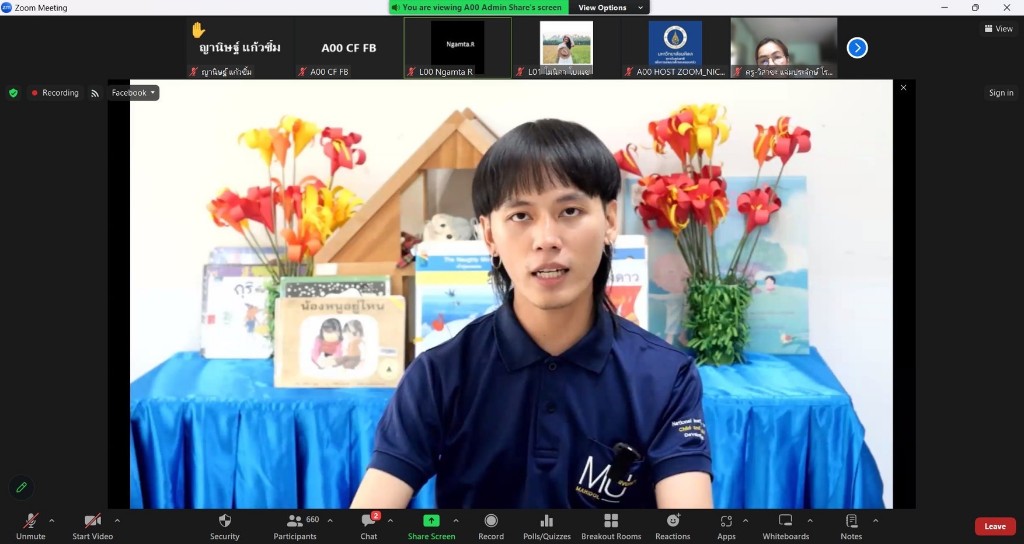Open the Security shield menu

coord(225,526)
